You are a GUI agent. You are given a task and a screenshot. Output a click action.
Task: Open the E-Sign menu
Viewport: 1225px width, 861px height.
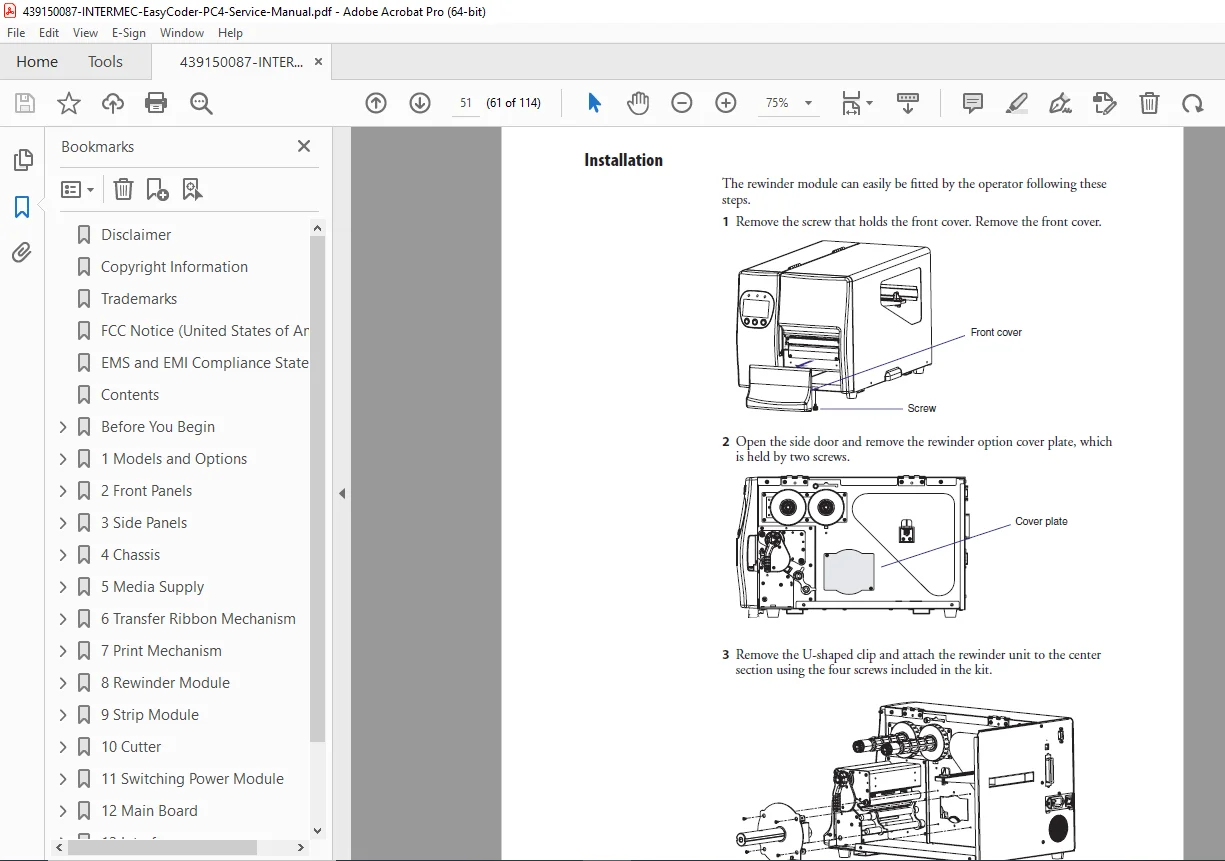coord(129,32)
